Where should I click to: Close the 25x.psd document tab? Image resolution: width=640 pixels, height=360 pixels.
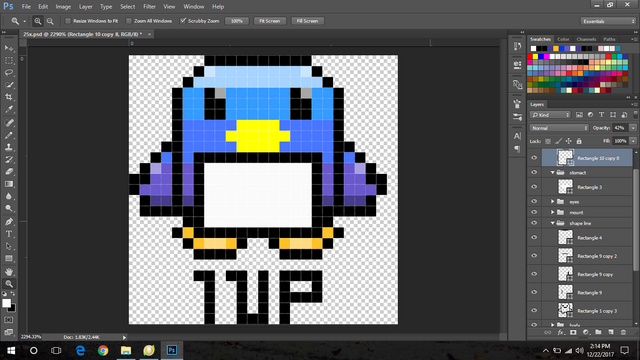[149, 34]
